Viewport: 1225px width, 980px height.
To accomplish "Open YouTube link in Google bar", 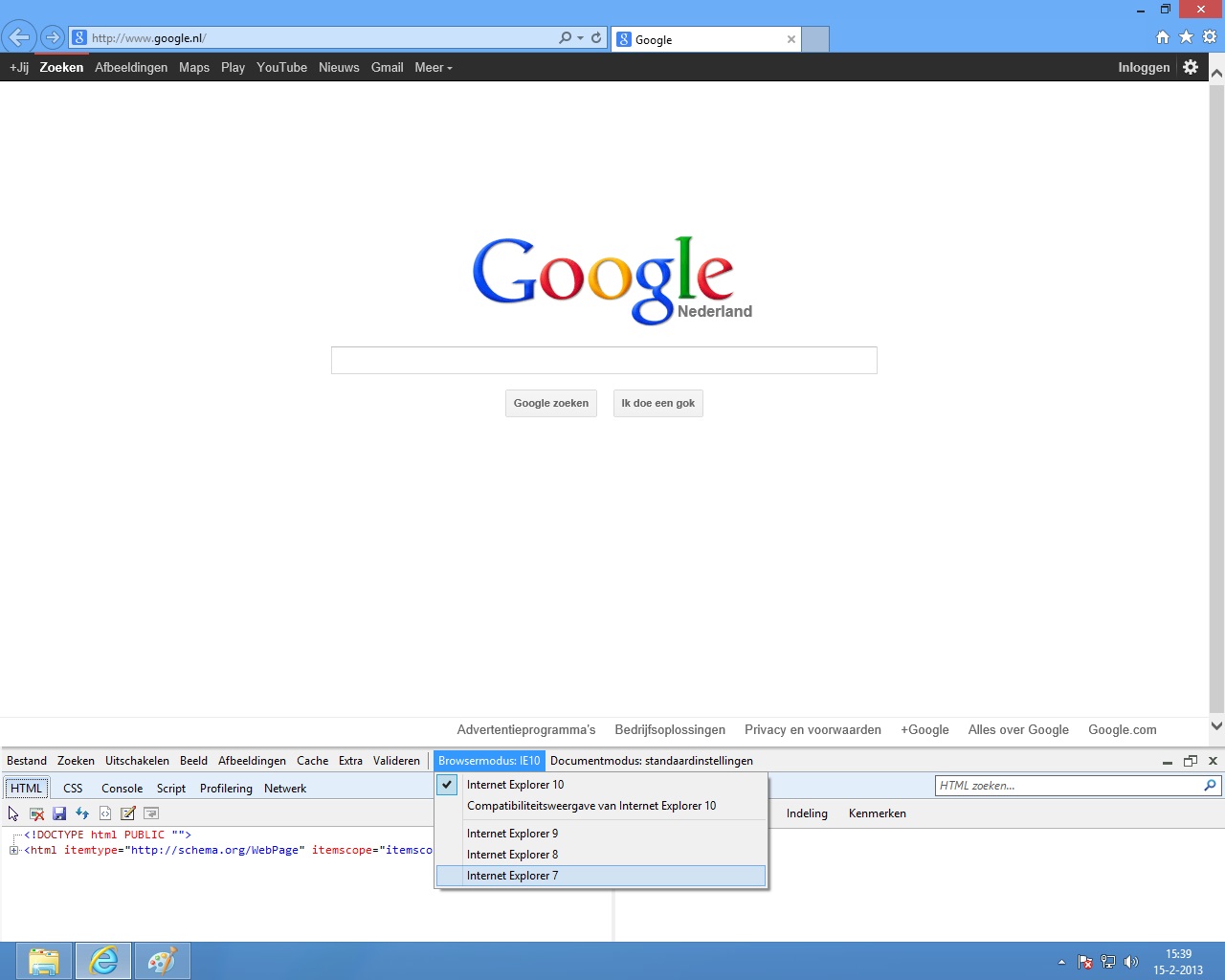I will tap(281, 67).
